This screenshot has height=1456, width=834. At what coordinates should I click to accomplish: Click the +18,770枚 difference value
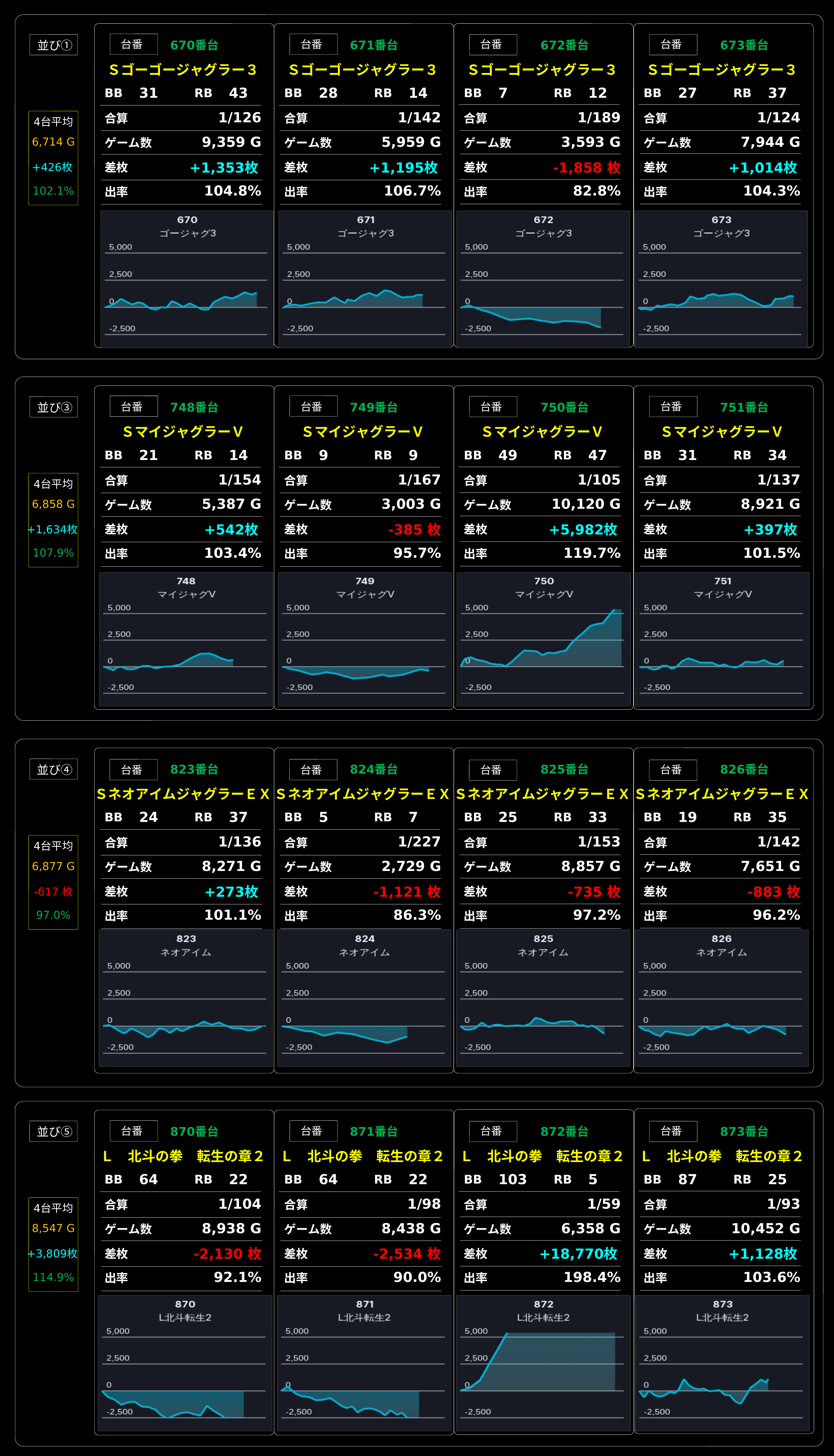(578, 1254)
